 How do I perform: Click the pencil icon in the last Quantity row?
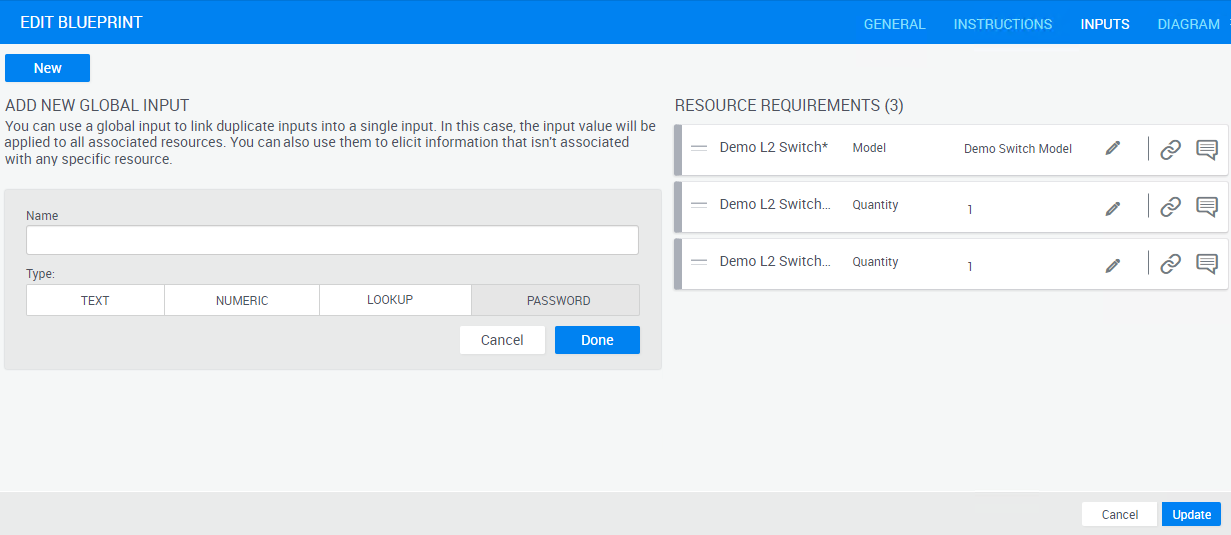[x=1112, y=264]
